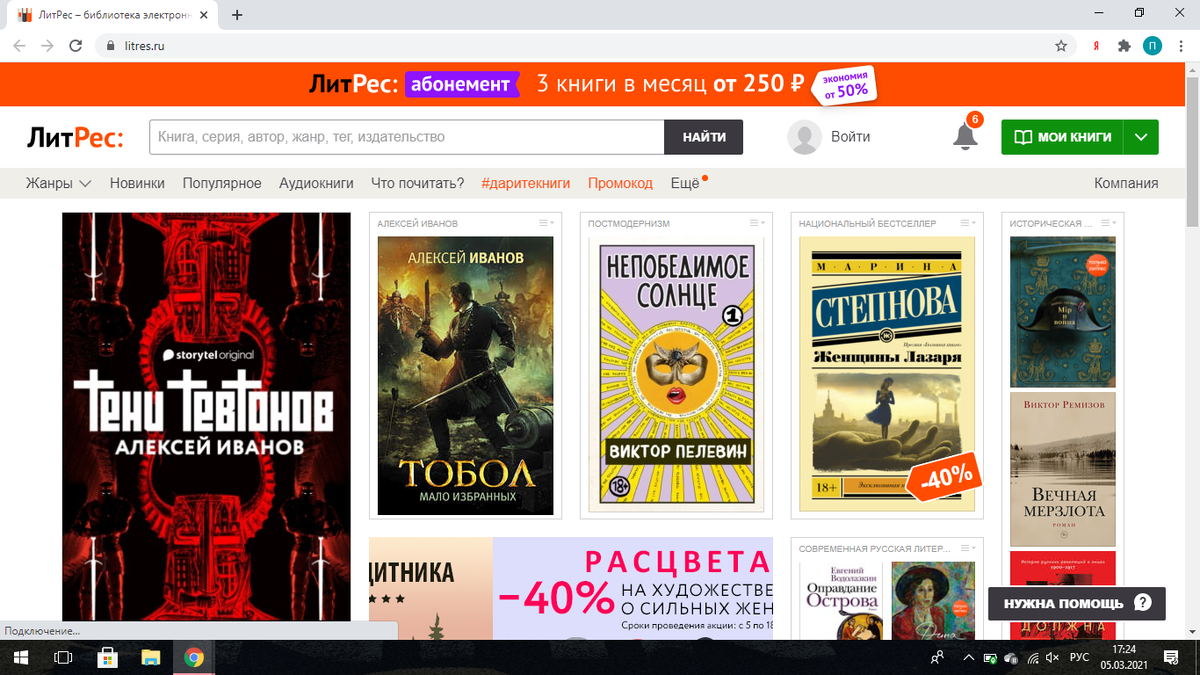
Task: Click the НАЙТИ search button
Action: 704,137
